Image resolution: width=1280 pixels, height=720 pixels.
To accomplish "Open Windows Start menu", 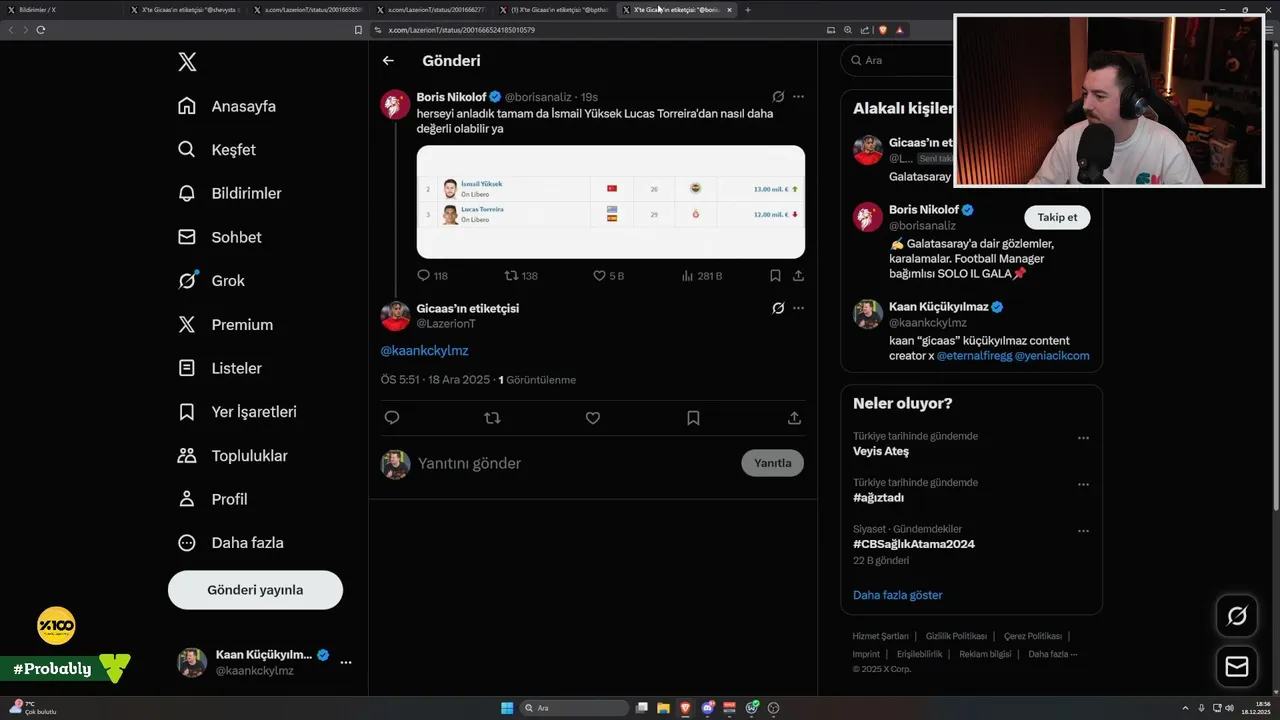I will pyautogui.click(x=507, y=708).
